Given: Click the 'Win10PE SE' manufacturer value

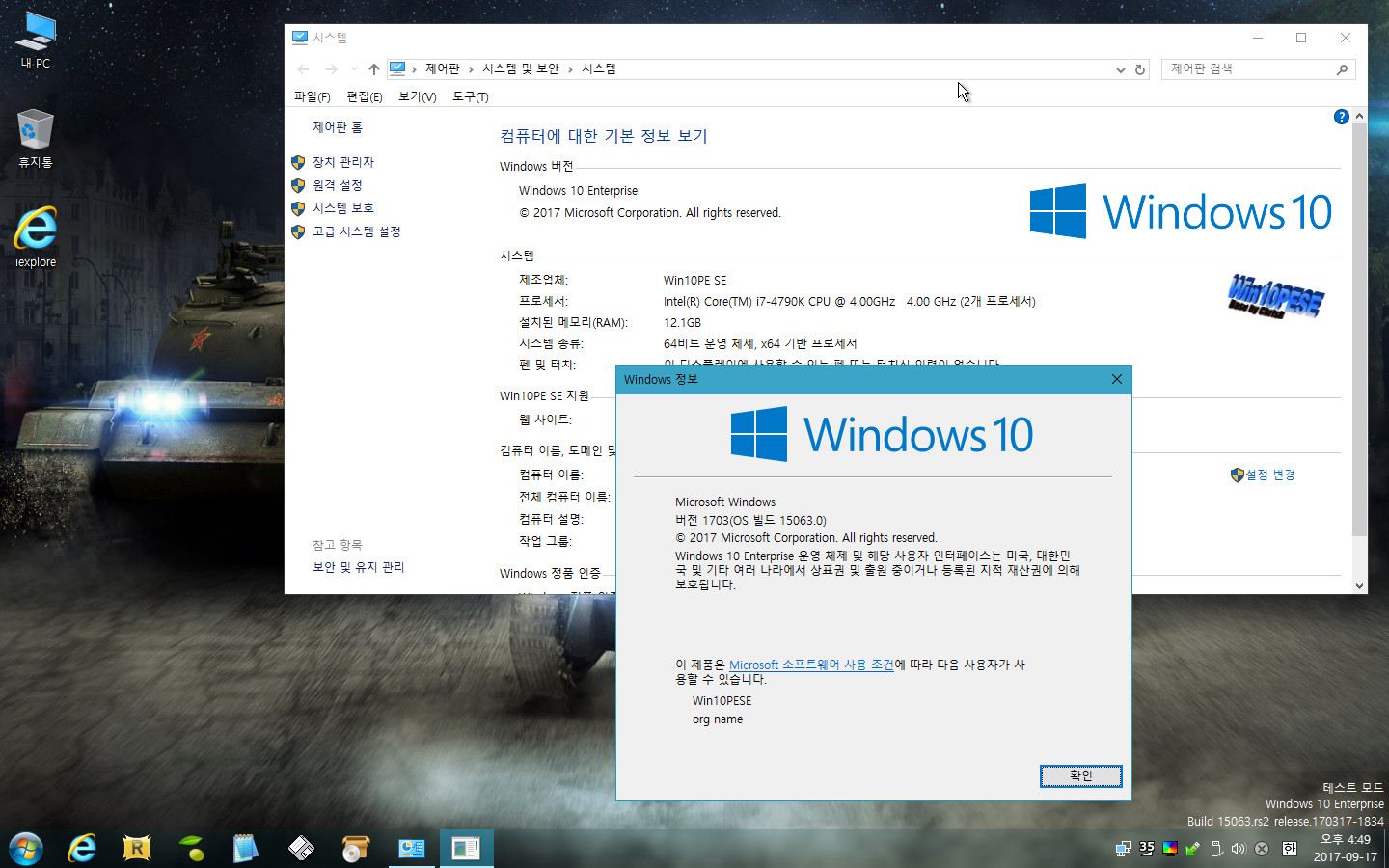Looking at the screenshot, I should tap(694, 281).
